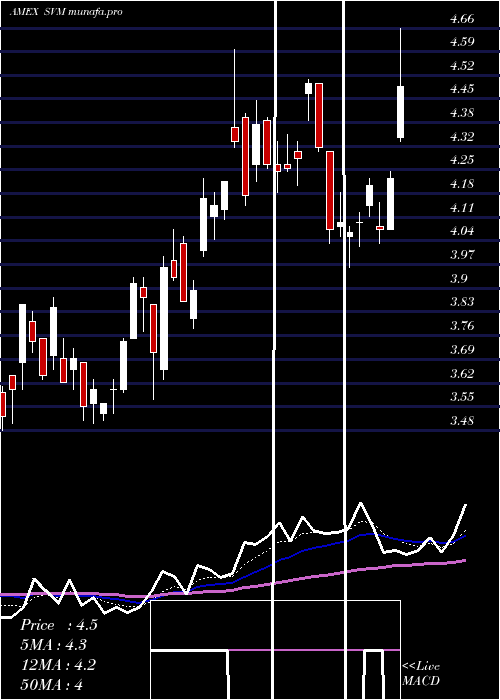500x700 pixels.
Task: Click the 4.52 price axis label
Action: click(462, 66)
